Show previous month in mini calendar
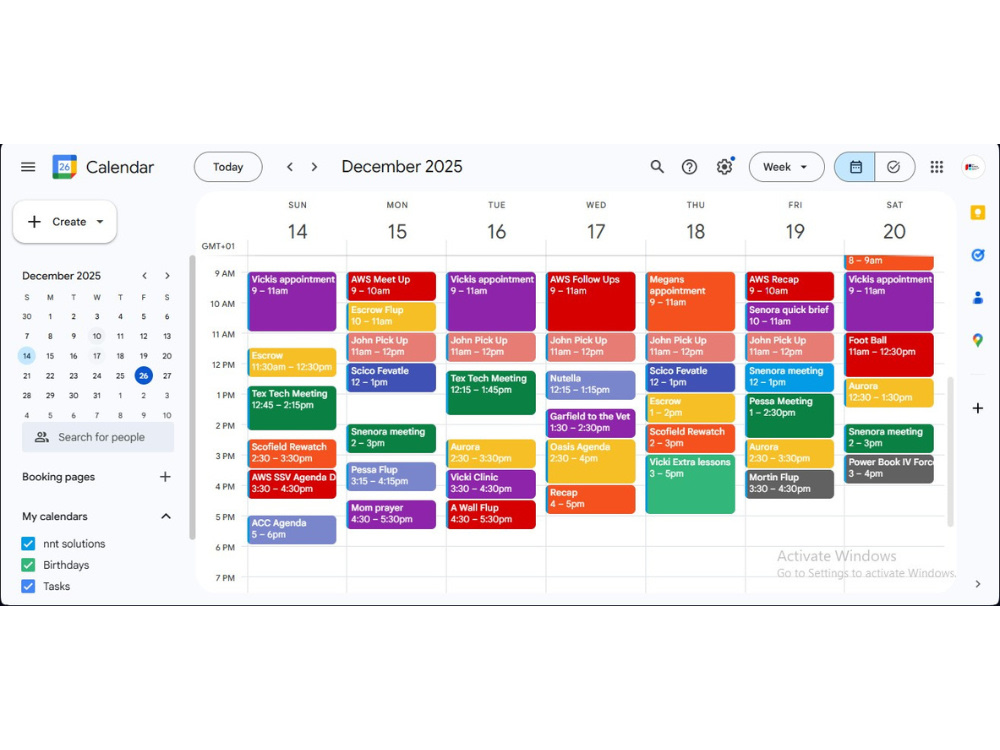This screenshot has width=1000, height=750. point(145,276)
